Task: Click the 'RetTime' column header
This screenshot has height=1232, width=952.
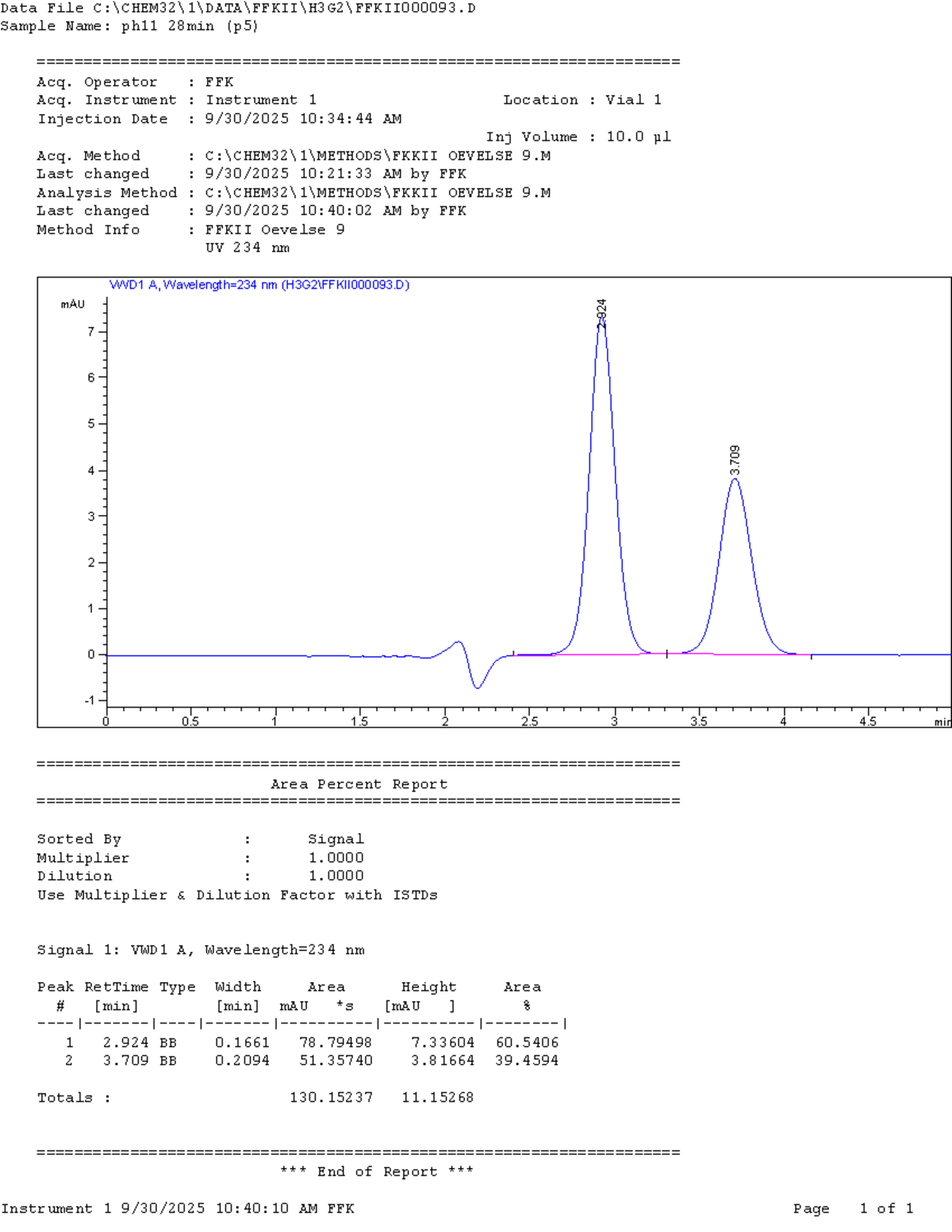Action: coord(117,987)
